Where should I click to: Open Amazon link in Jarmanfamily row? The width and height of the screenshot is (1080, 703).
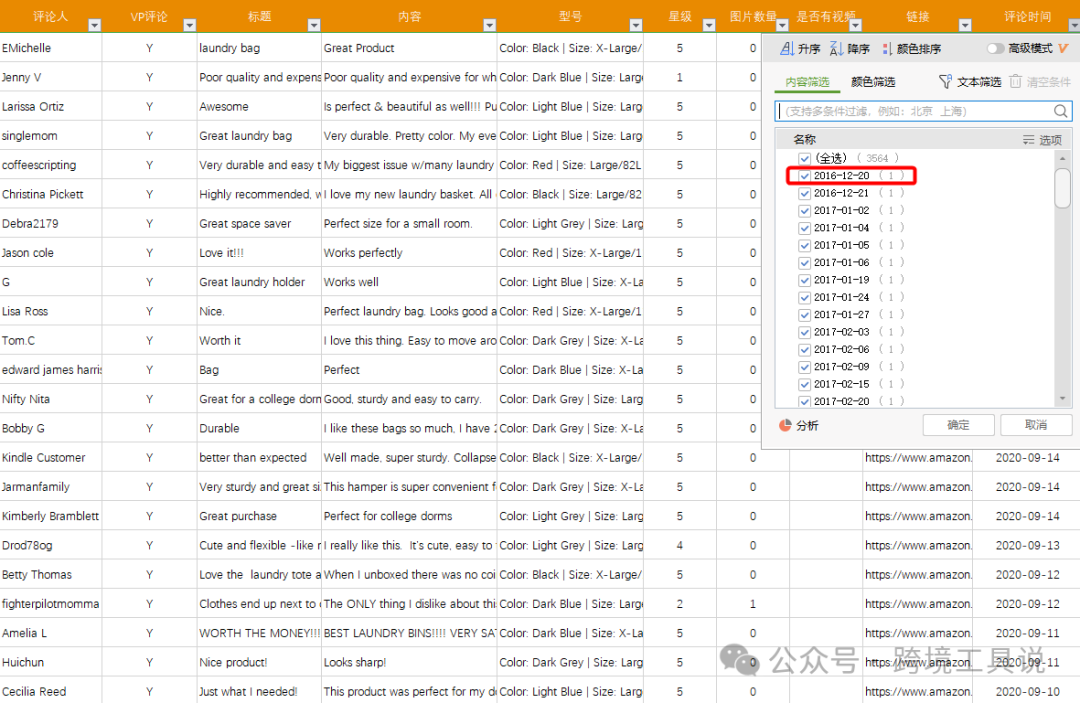tap(918, 487)
